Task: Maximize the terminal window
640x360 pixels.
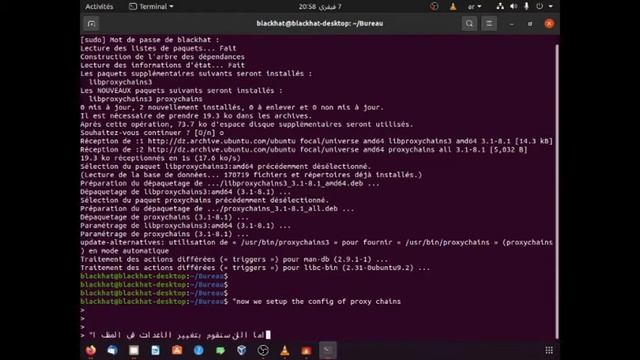Action: pyautogui.click(x=530, y=24)
